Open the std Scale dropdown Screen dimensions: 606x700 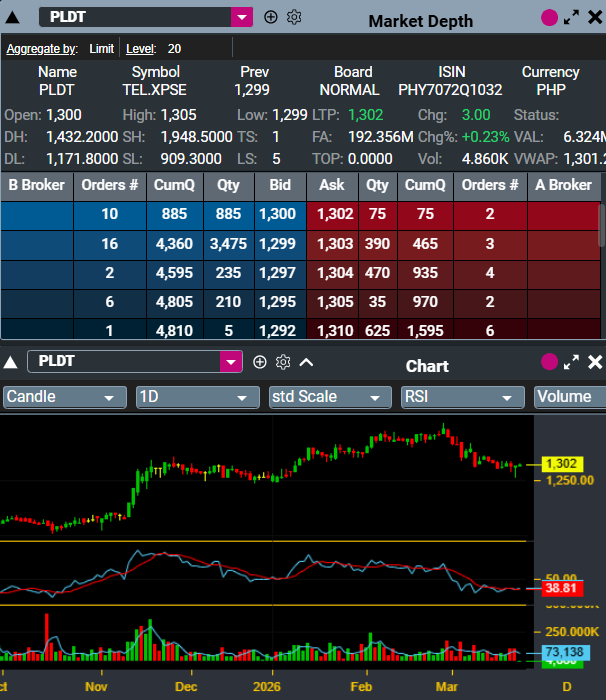(x=330, y=397)
